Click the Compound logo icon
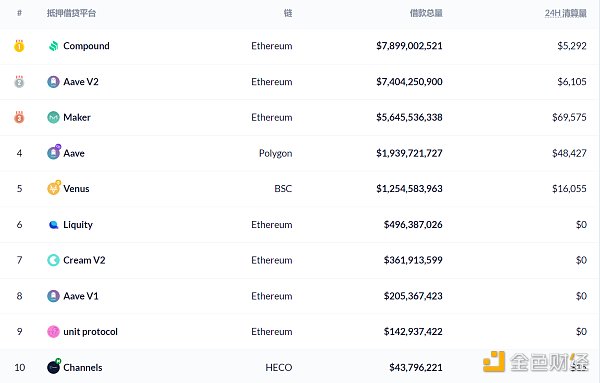This screenshot has width=600, height=383. click(54, 46)
